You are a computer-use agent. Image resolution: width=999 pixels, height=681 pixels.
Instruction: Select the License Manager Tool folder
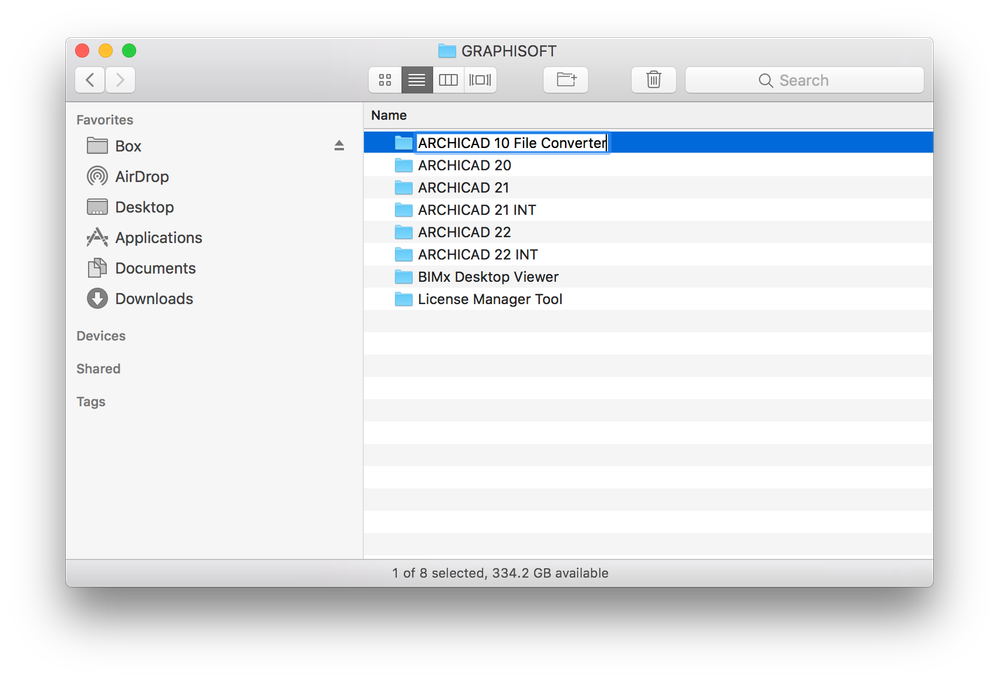(x=648, y=299)
